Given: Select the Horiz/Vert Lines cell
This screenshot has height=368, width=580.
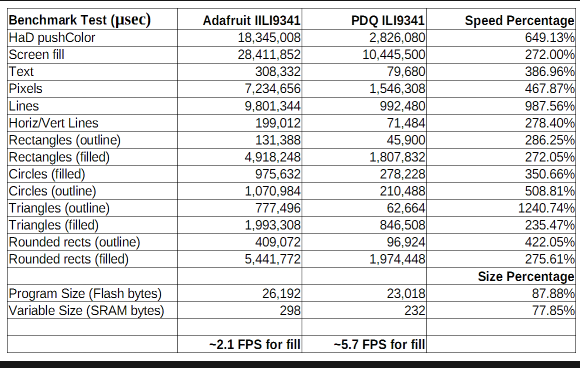Looking at the screenshot, I should point(92,123).
